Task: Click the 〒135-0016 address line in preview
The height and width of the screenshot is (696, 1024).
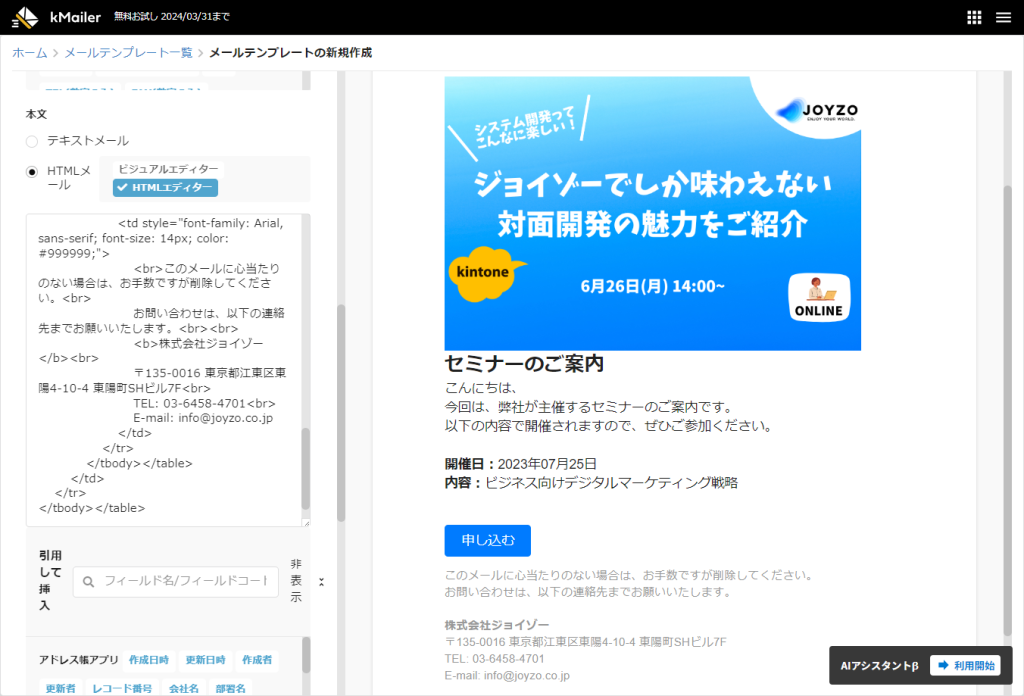Action: click(585, 642)
